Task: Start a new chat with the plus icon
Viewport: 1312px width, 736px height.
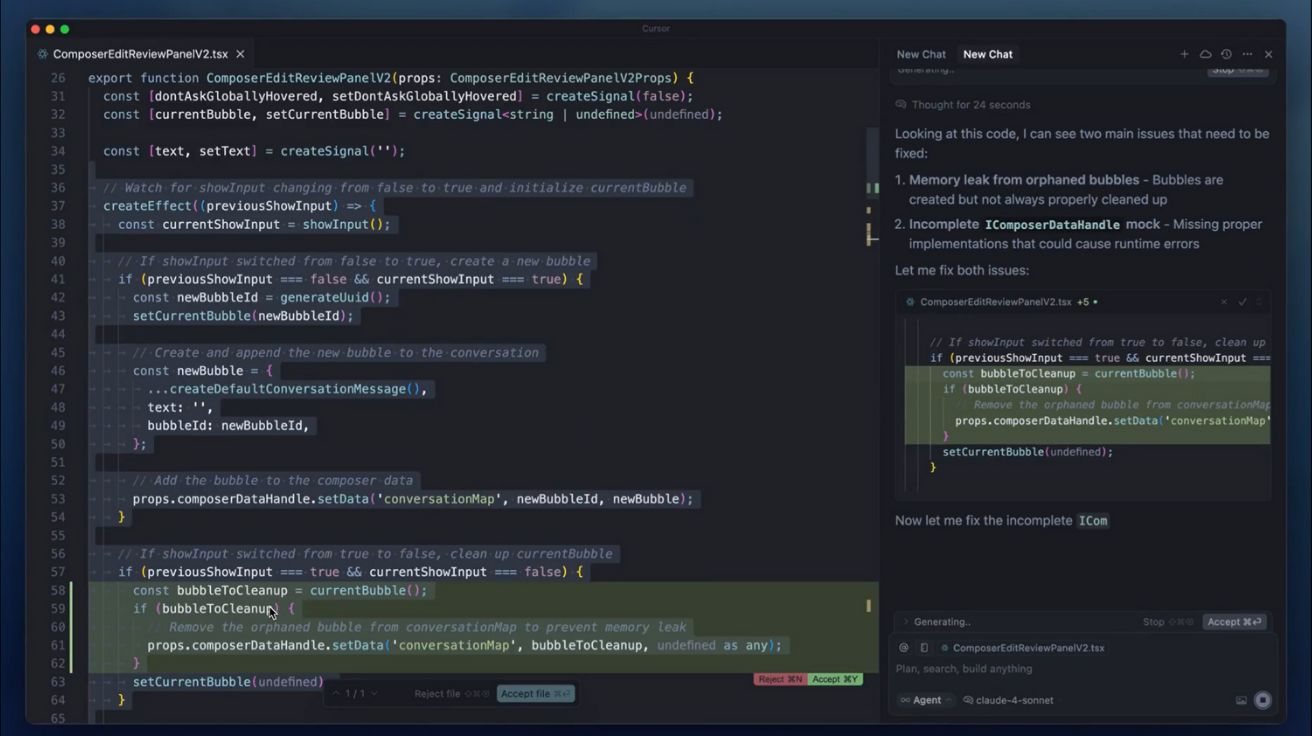Action: pos(1184,54)
